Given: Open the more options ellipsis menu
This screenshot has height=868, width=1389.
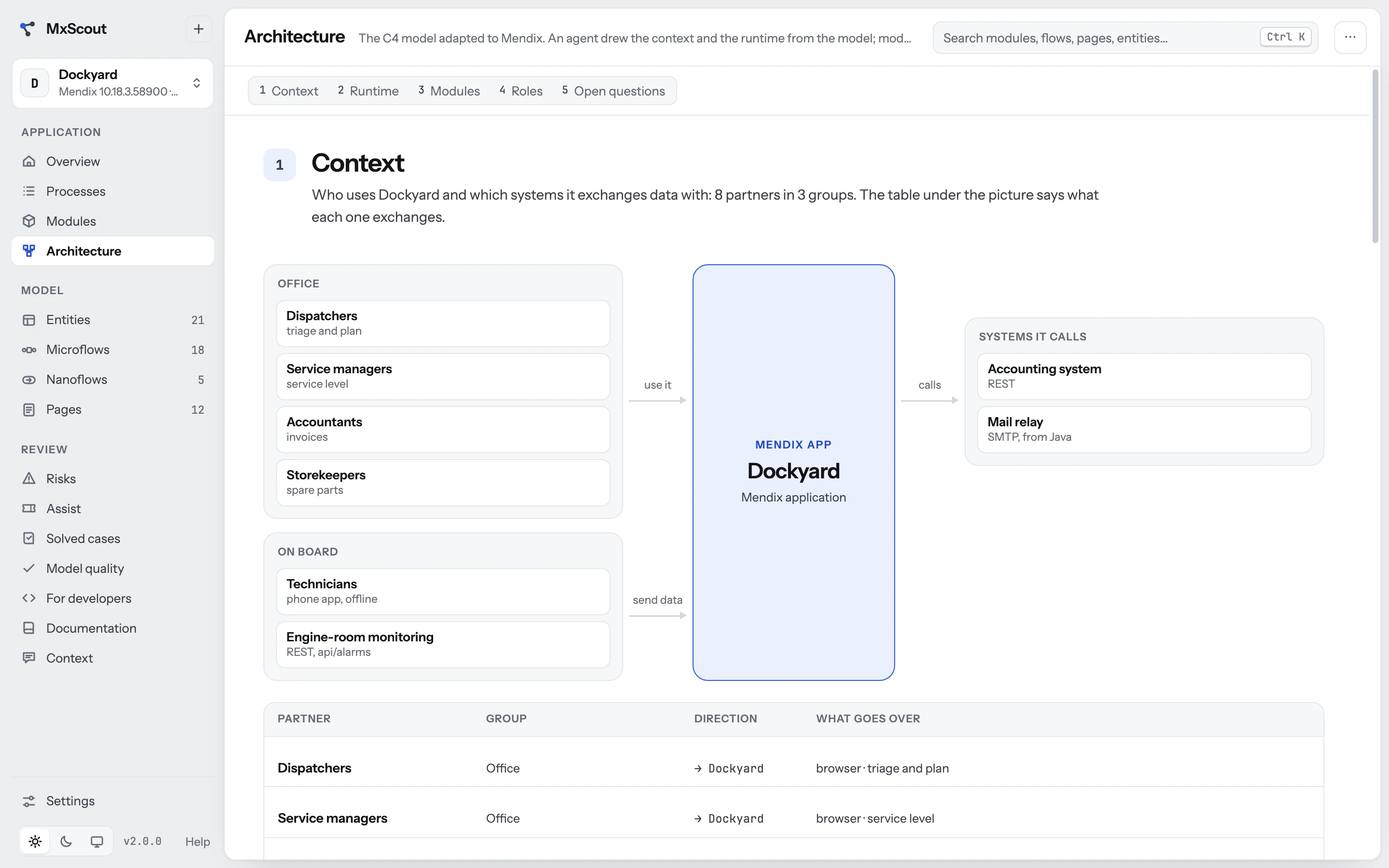Looking at the screenshot, I should click(1350, 37).
